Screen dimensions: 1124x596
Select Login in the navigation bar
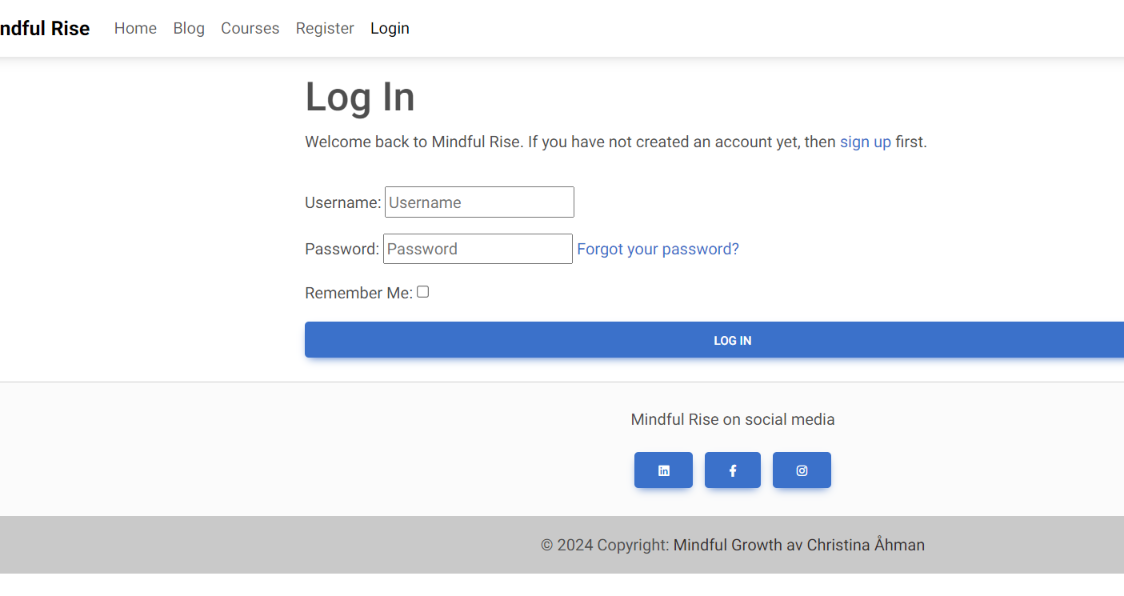390,28
